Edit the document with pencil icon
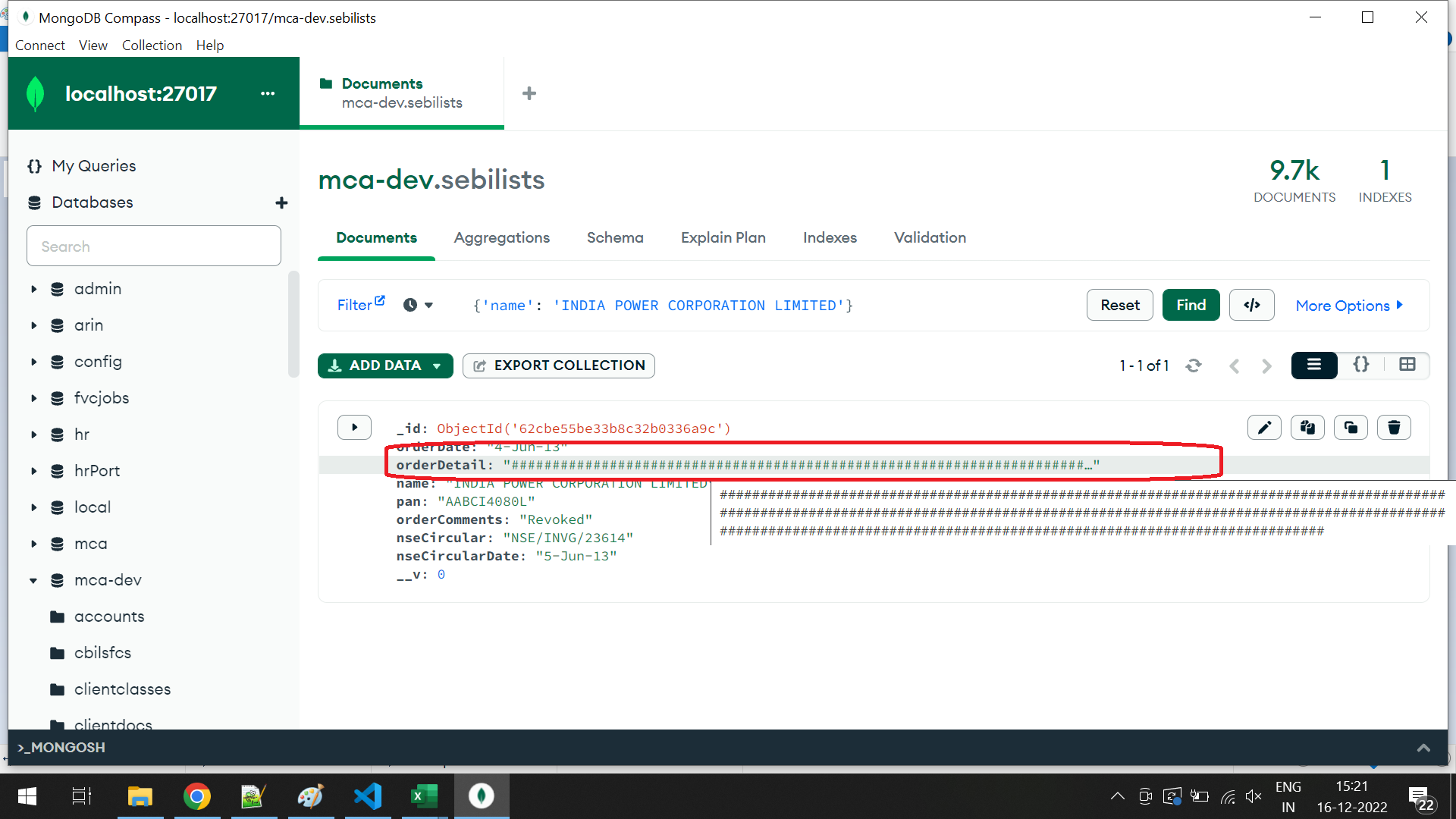1456x819 pixels. pyautogui.click(x=1264, y=428)
